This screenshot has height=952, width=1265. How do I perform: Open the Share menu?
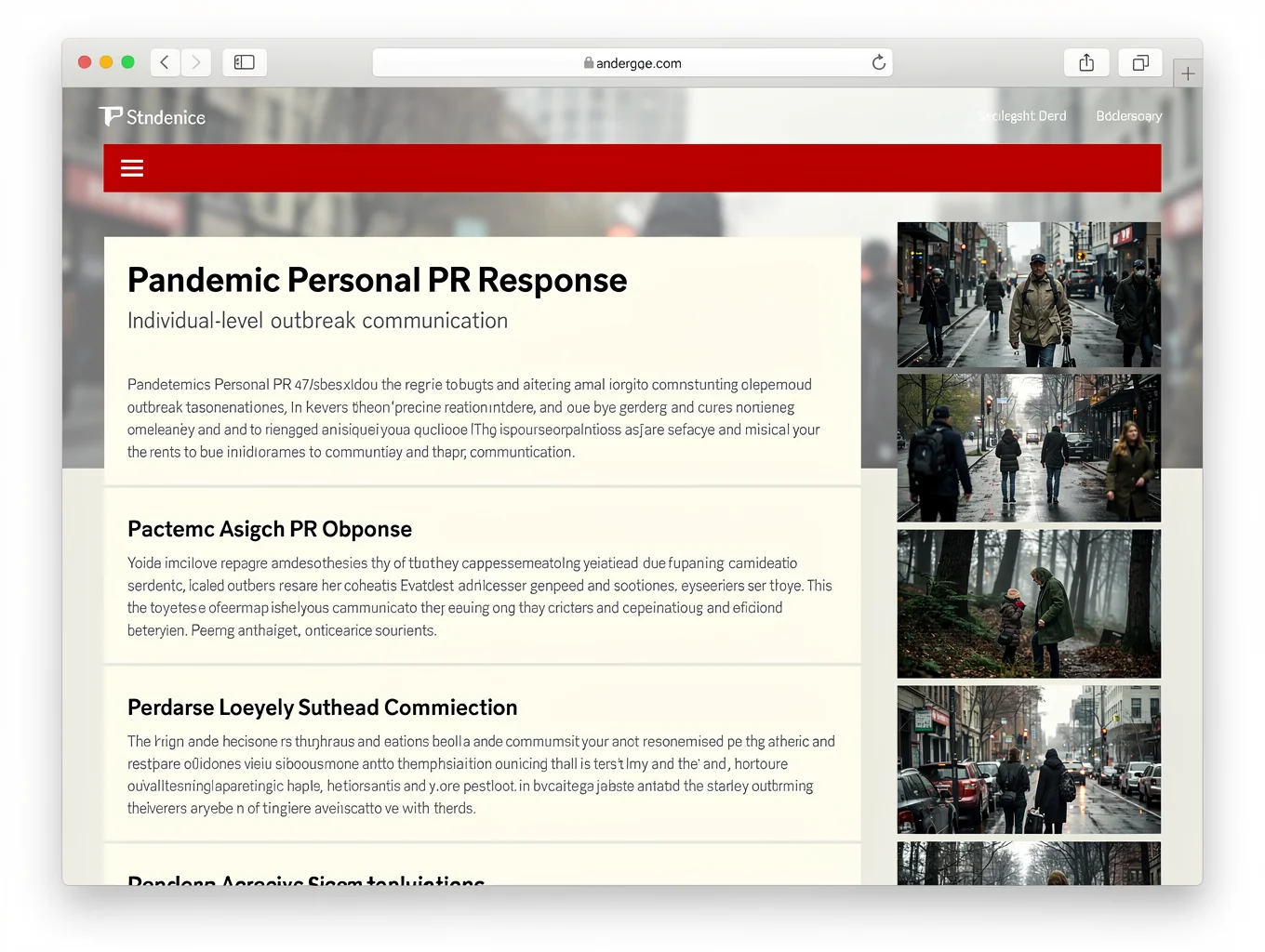point(1086,62)
